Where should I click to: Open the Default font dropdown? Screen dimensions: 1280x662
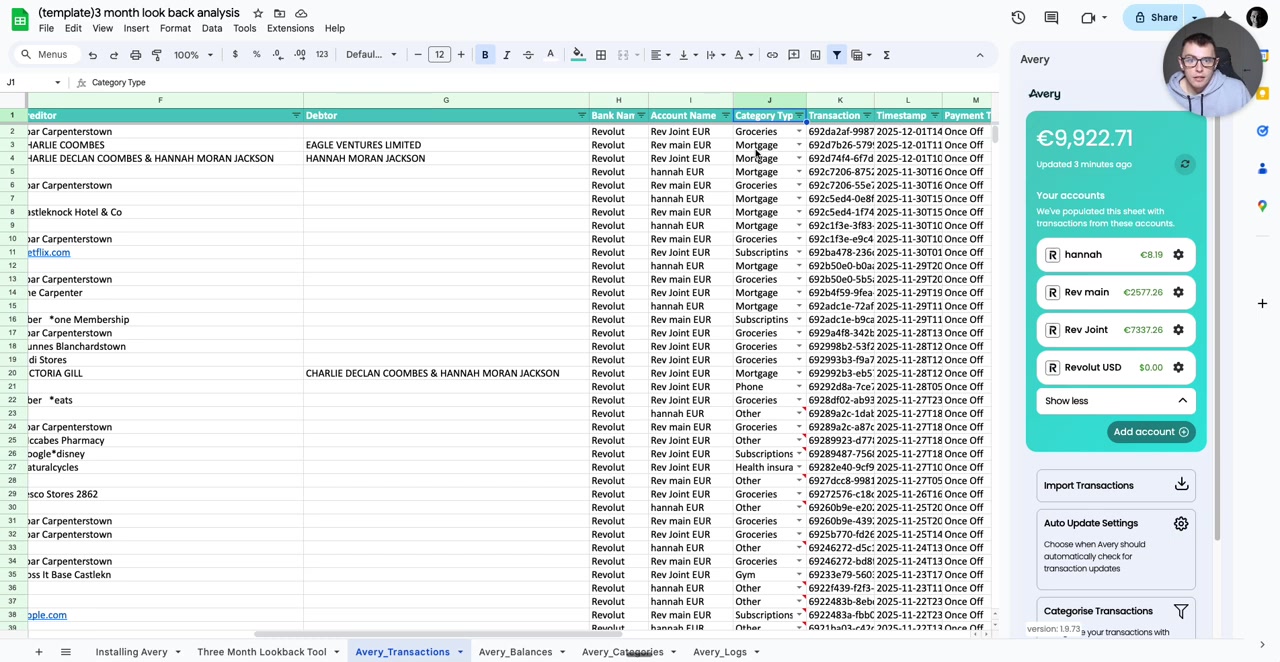pyautogui.click(x=370, y=54)
